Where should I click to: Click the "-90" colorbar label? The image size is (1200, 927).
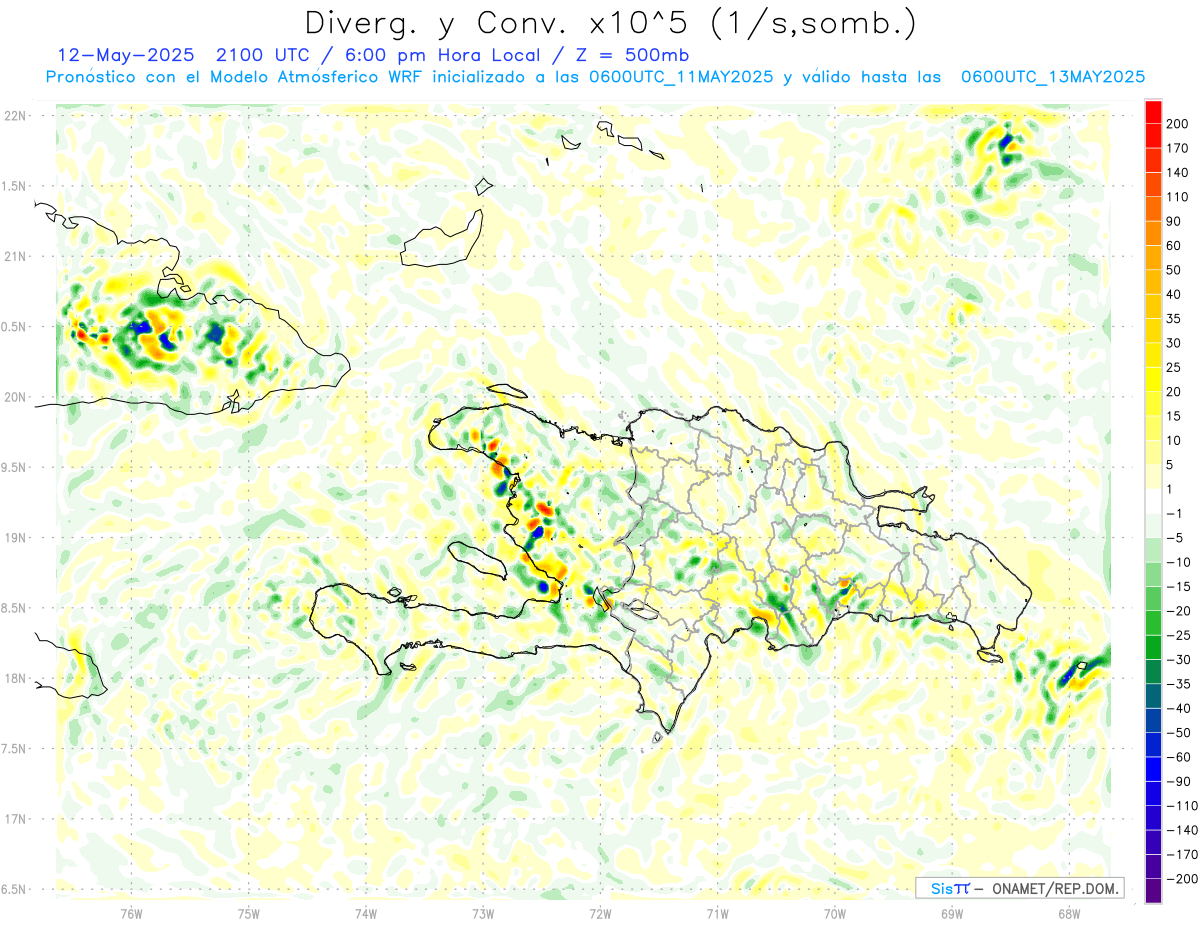coord(1180,781)
